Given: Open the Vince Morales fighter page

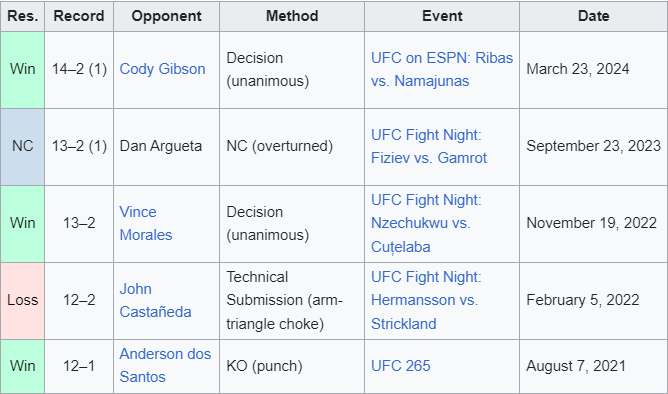Looking at the screenshot, I should click(x=146, y=223).
